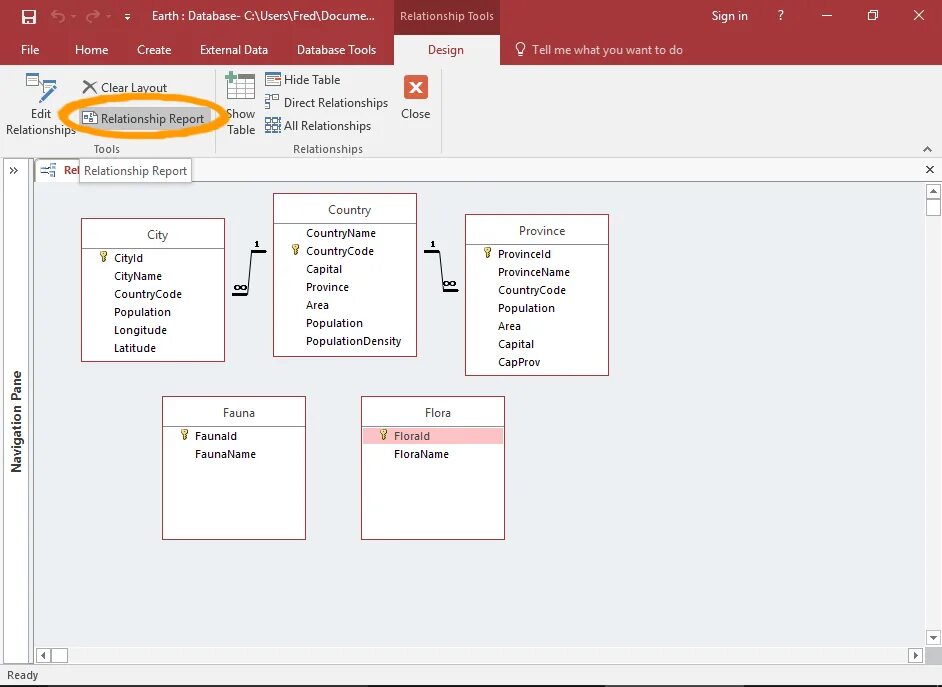This screenshot has width=942, height=687.
Task: Click Hide Table in the ribbon
Action: pos(303,79)
